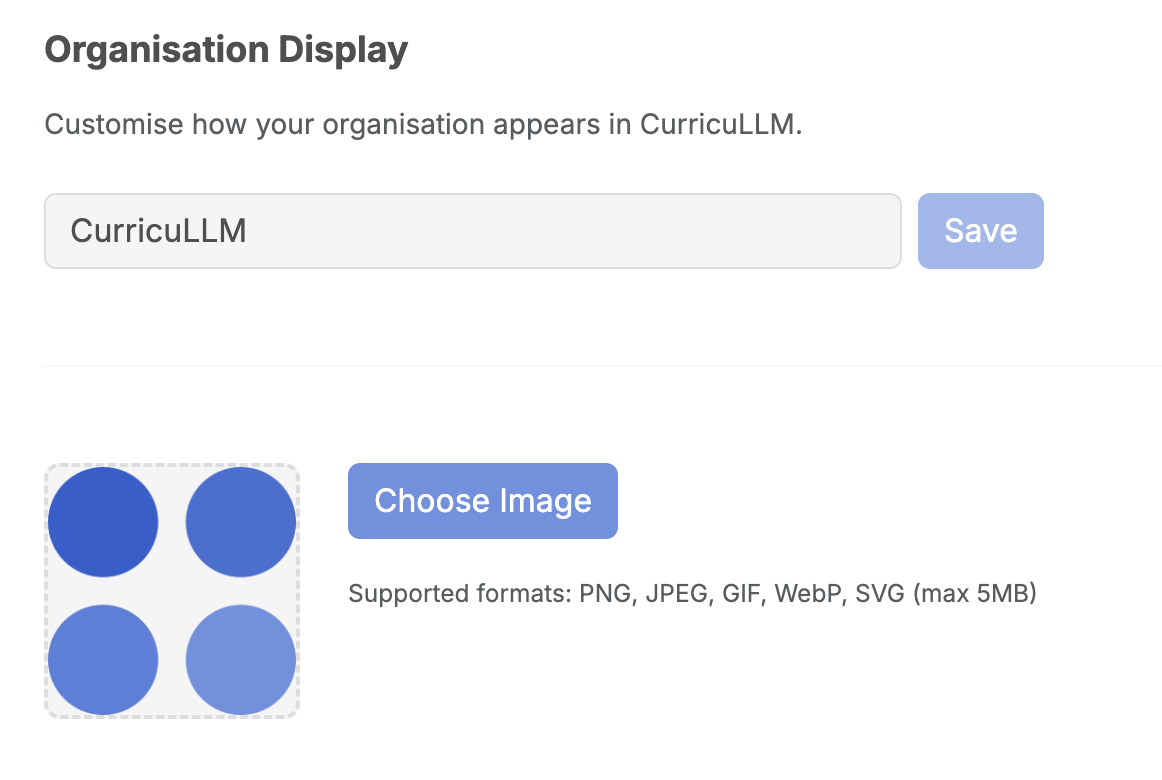The image size is (1162, 780).
Task: Click the top-right blue circle in the logo
Action: pyautogui.click(x=240, y=521)
